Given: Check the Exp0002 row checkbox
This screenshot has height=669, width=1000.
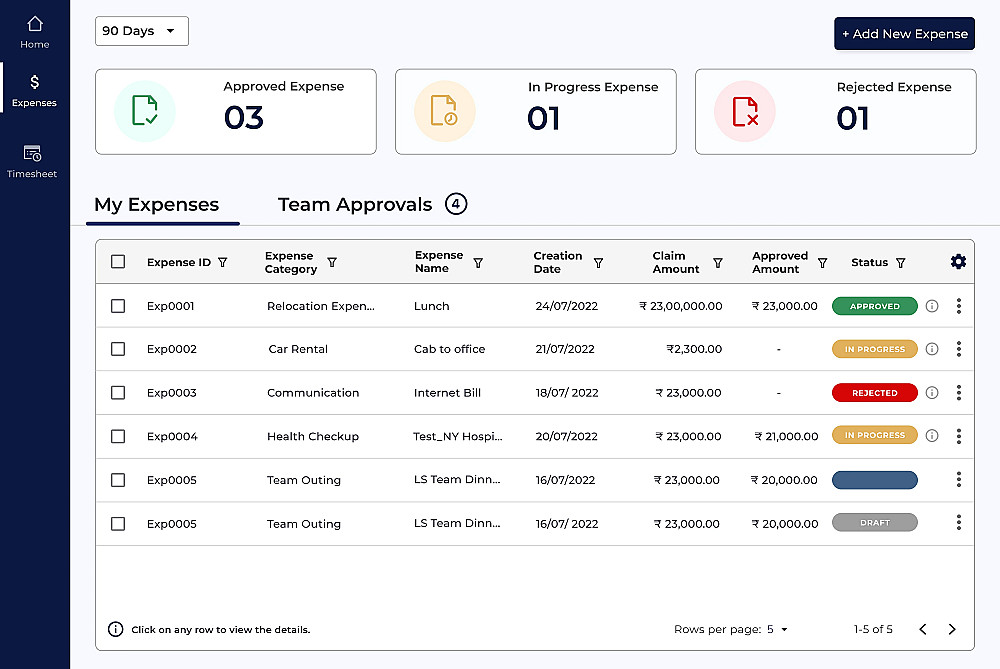Looking at the screenshot, I should pos(118,349).
